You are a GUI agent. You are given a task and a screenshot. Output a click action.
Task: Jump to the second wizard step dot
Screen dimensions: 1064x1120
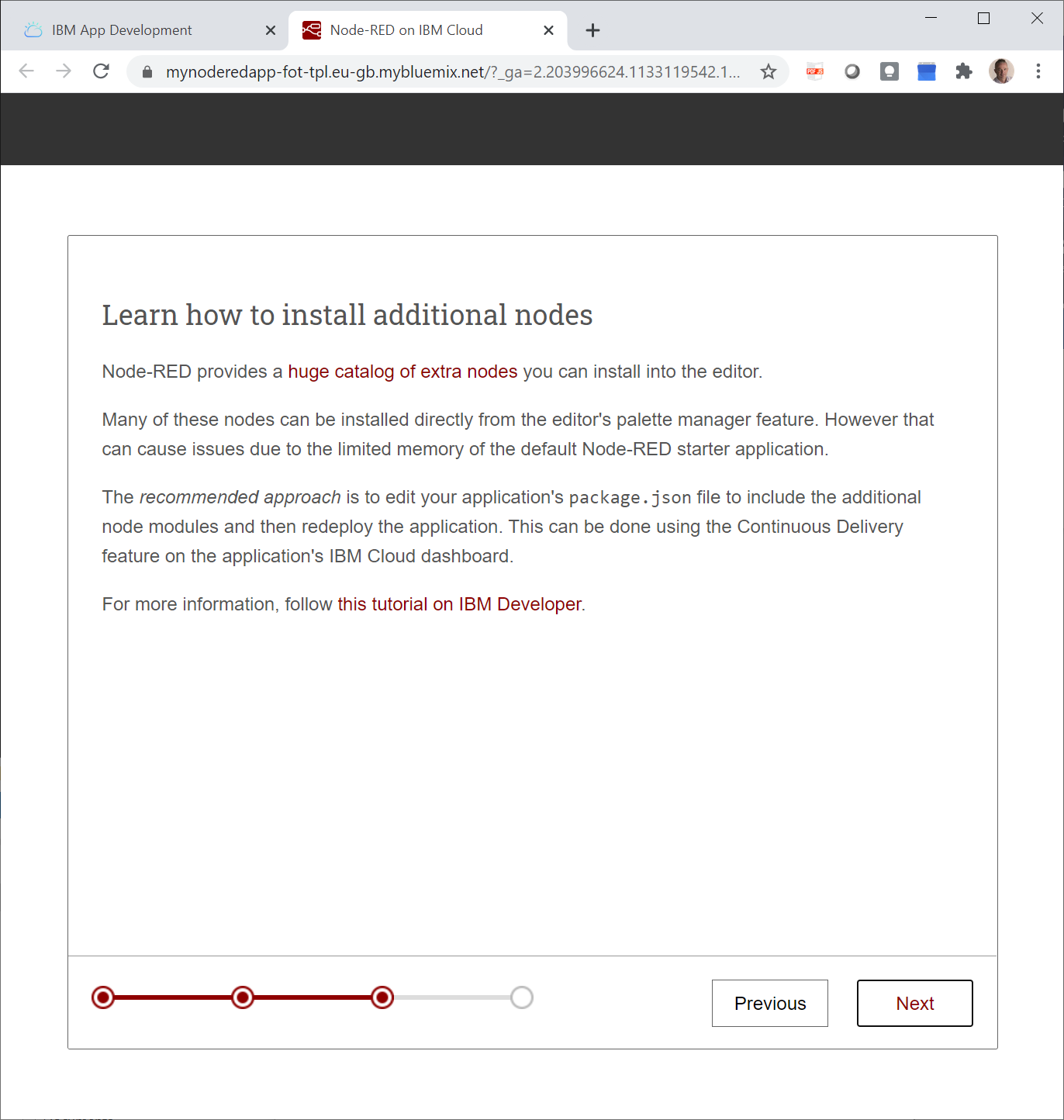pyautogui.click(x=243, y=997)
